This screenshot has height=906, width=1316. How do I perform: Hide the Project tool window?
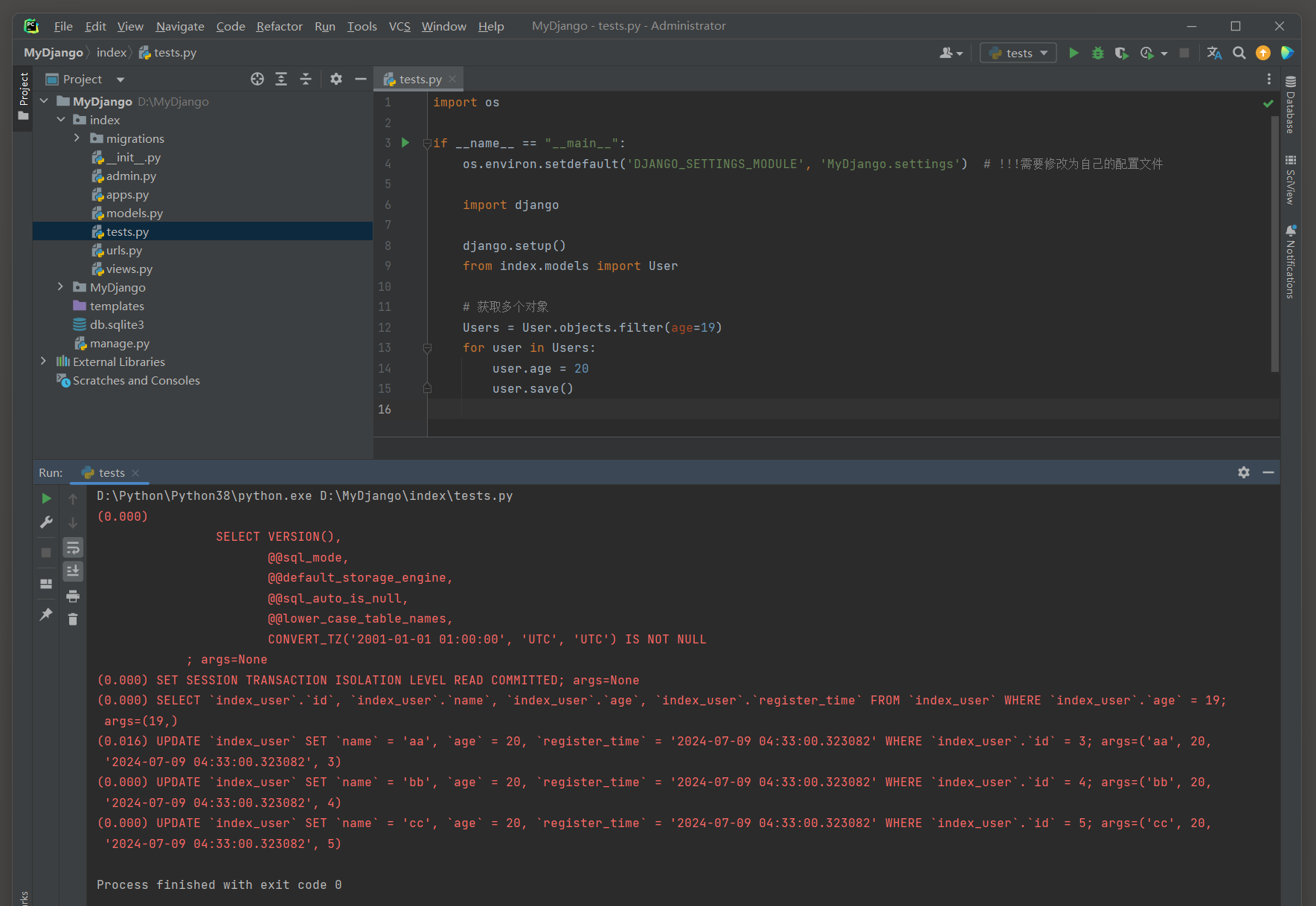[361, 79]
